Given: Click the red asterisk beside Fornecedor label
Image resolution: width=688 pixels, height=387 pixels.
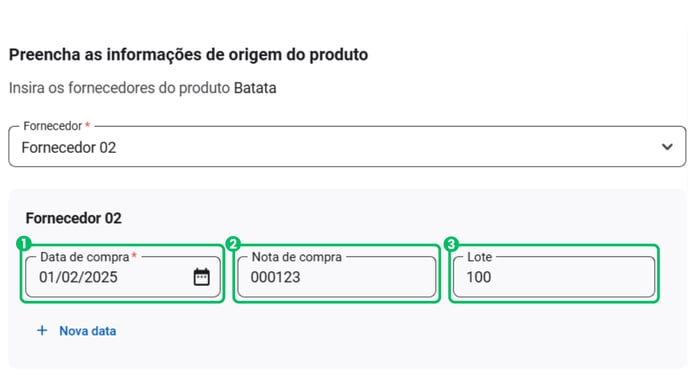Looking at the screenshot, I should point(87,125).
